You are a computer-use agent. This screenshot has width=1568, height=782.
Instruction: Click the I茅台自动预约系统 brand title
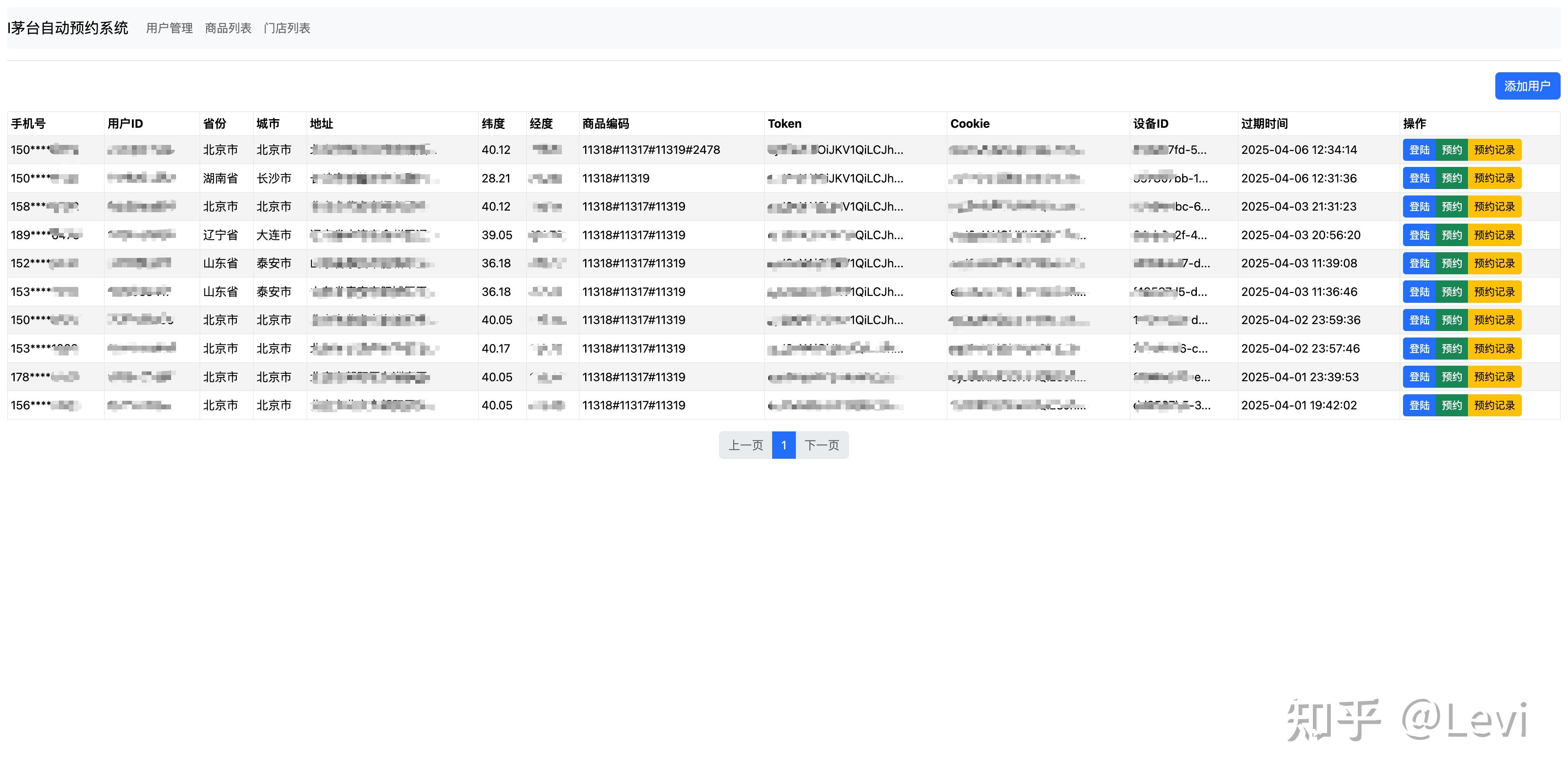(68, 28)
